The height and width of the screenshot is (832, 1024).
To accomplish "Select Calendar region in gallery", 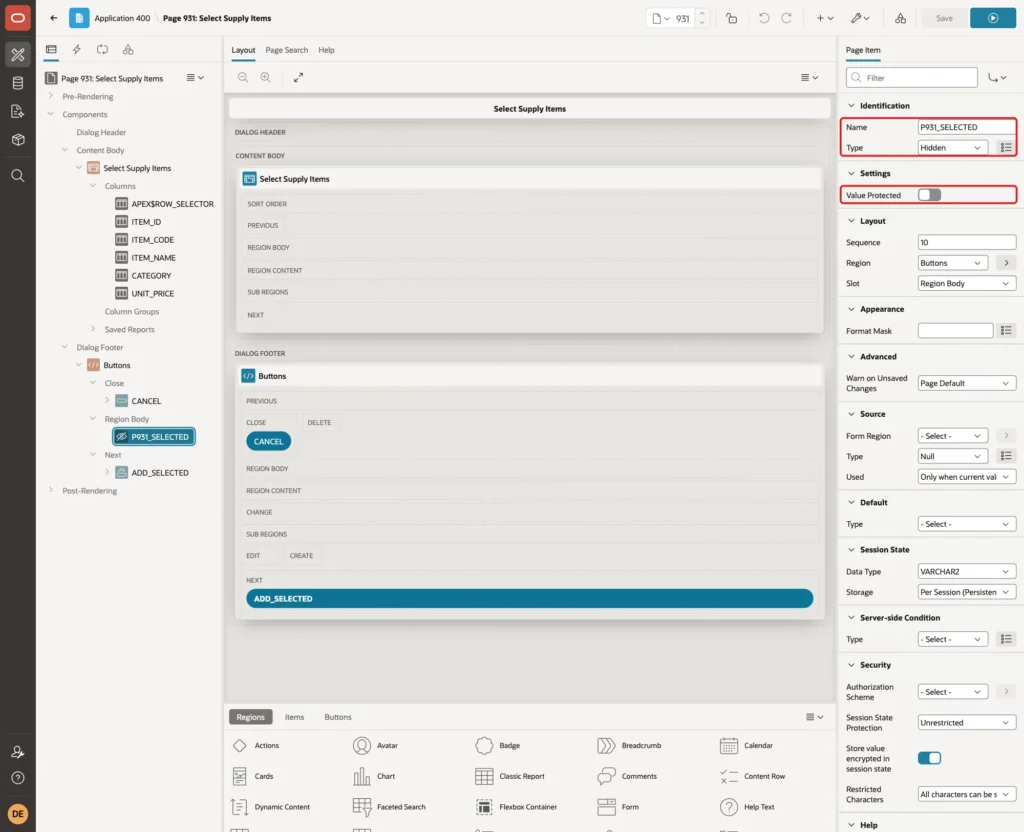I will point(746,746).
